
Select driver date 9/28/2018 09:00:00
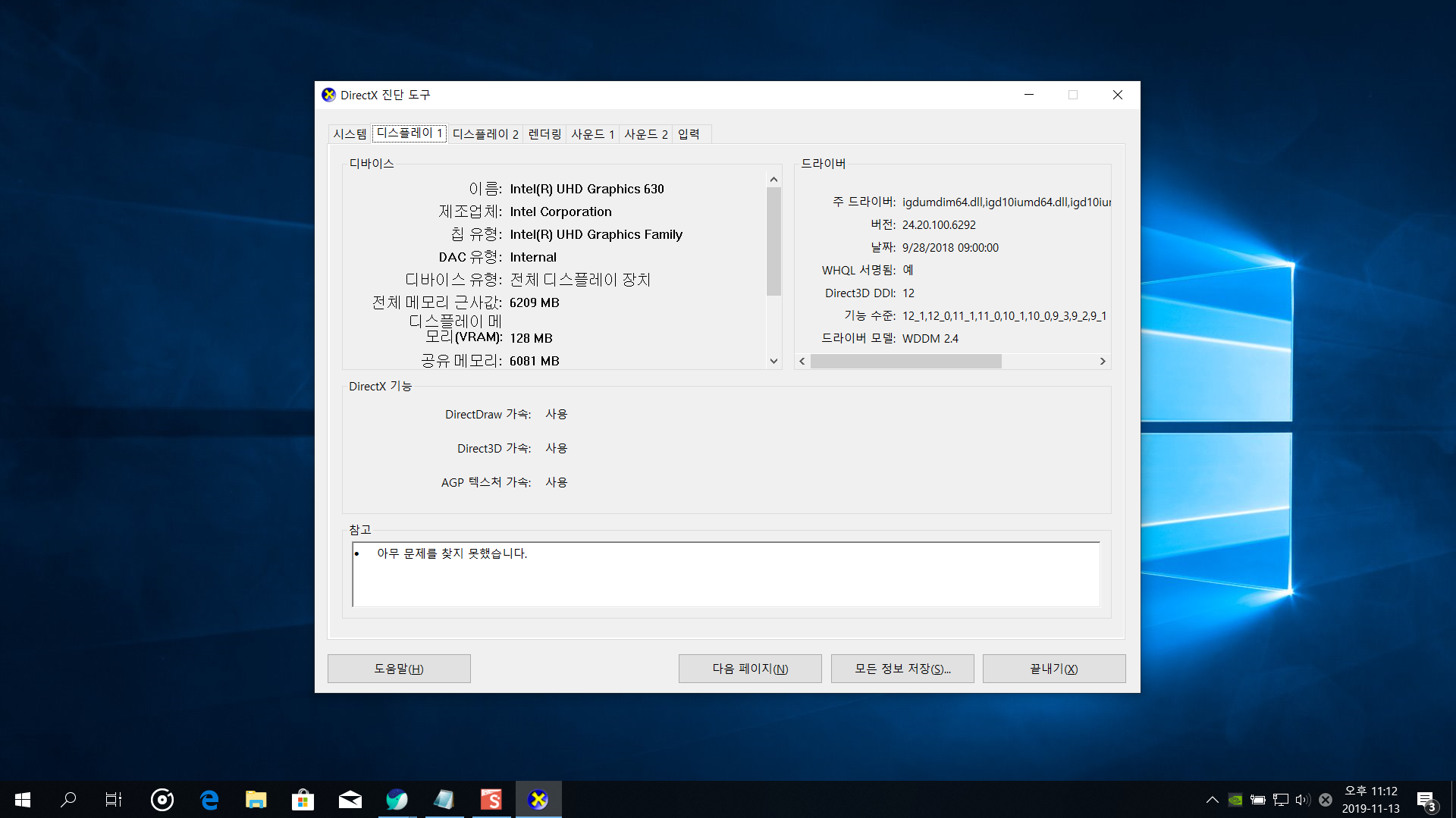tap(950, 248)
